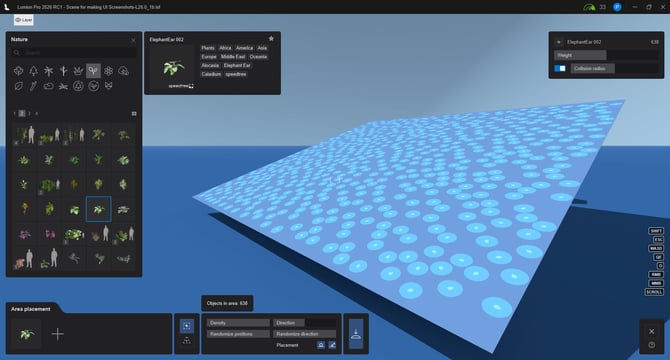670x360 pixels.
Task: Open the performance gauge in title bar
Action: pyautogui.click(x=590, y=7)
